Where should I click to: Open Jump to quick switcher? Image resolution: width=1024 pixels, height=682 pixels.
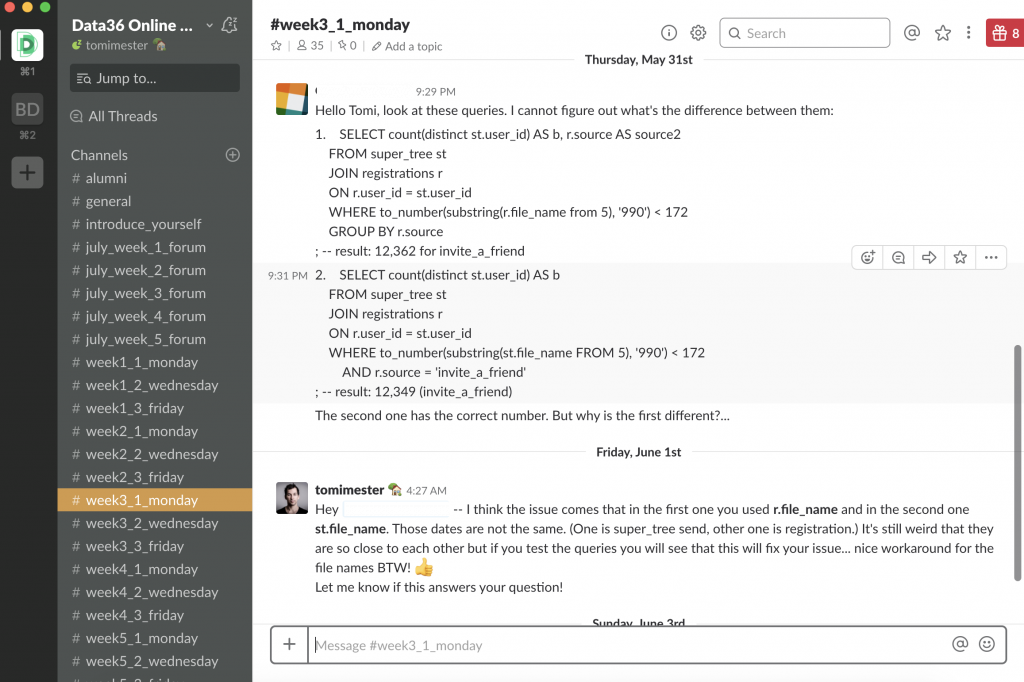point(155,78)
